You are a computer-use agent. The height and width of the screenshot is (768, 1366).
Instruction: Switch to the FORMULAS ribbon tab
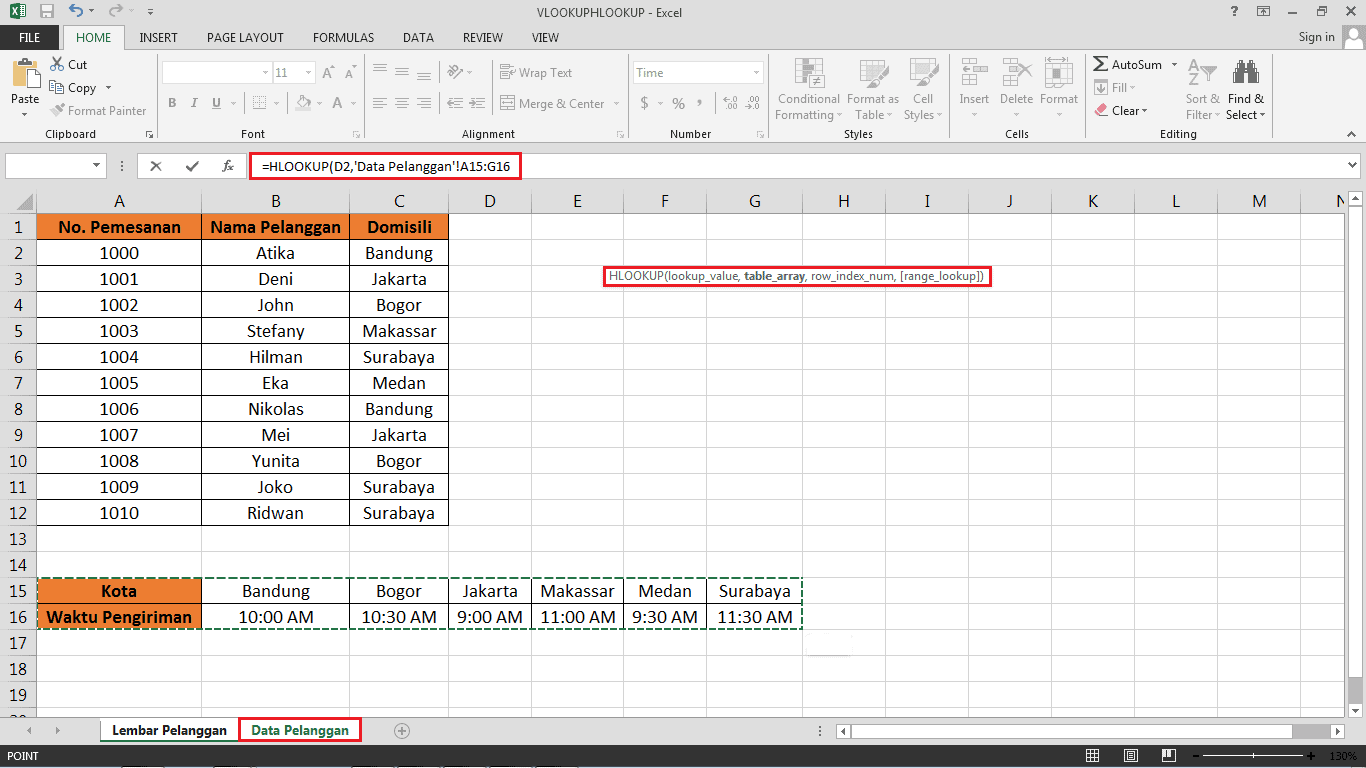coord(343,37)
